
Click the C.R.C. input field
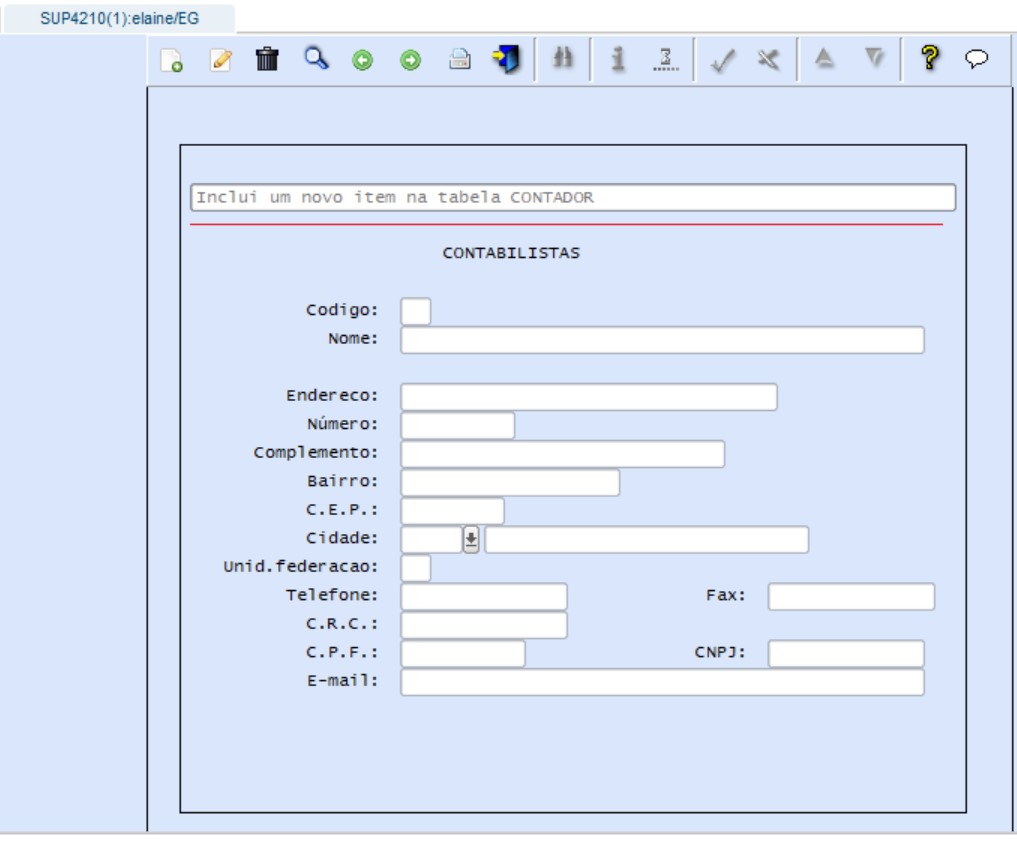click(x=484, y=625)
